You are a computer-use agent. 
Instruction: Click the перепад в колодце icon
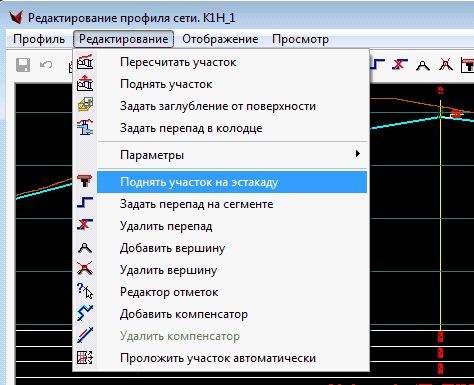coord(85,127)
